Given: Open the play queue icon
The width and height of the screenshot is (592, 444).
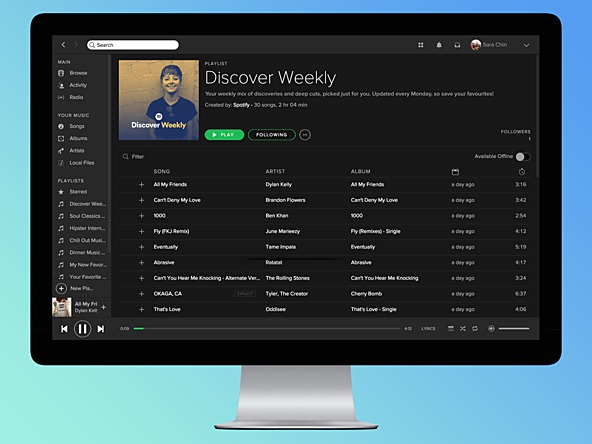Looking at the screenshot, I should coord(451,328).
